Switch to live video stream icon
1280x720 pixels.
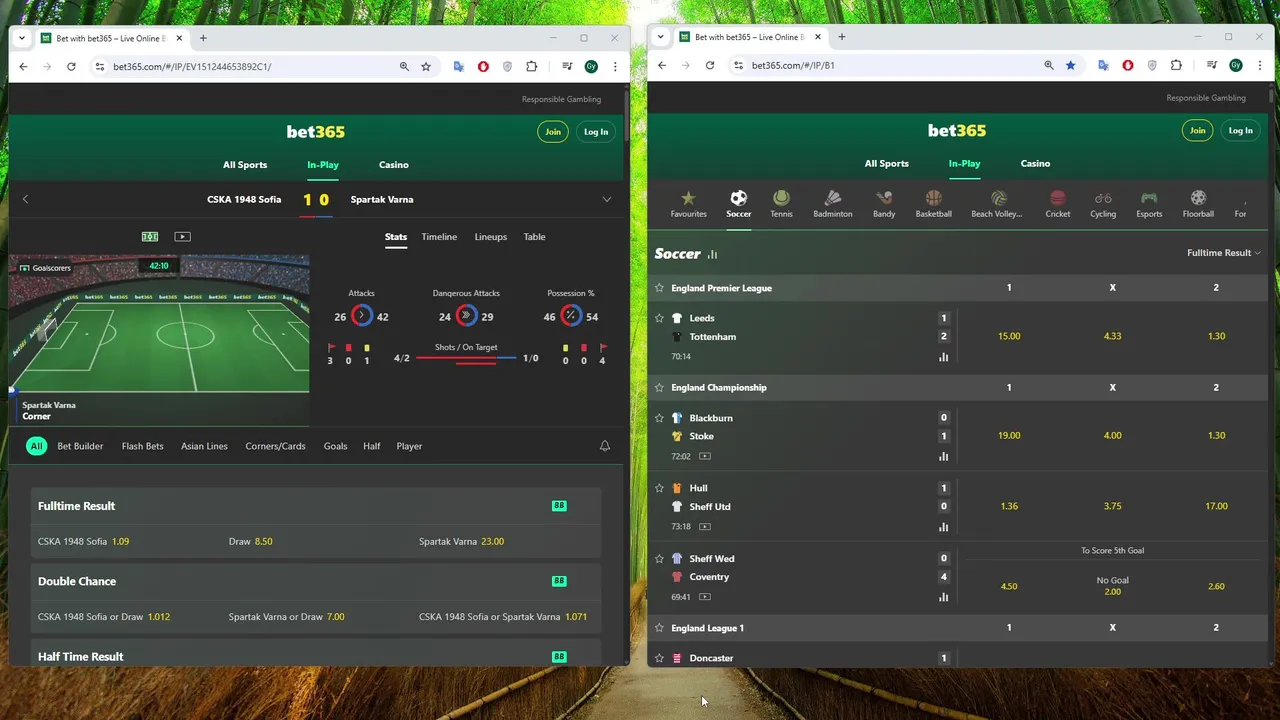coord(182,237)
